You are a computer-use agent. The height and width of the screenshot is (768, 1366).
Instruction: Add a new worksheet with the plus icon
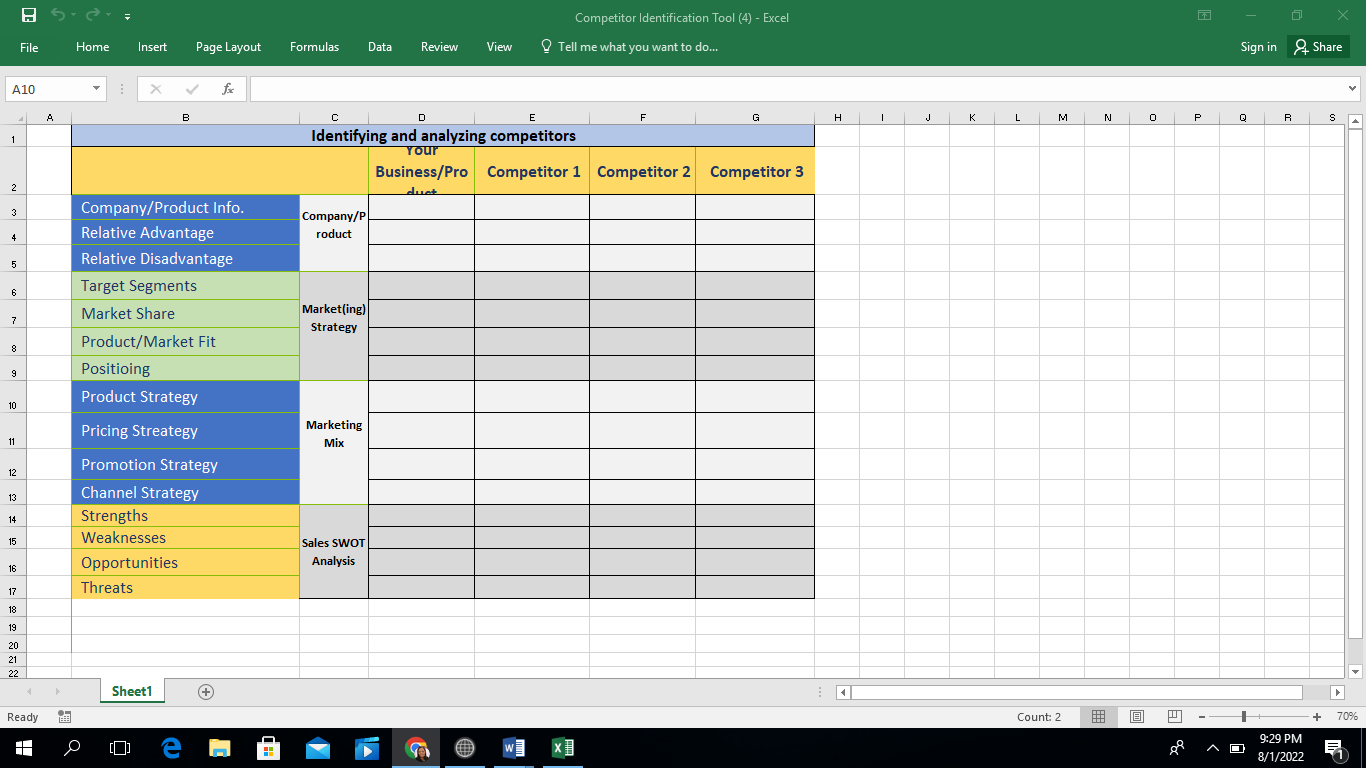[x=205, y=691]
